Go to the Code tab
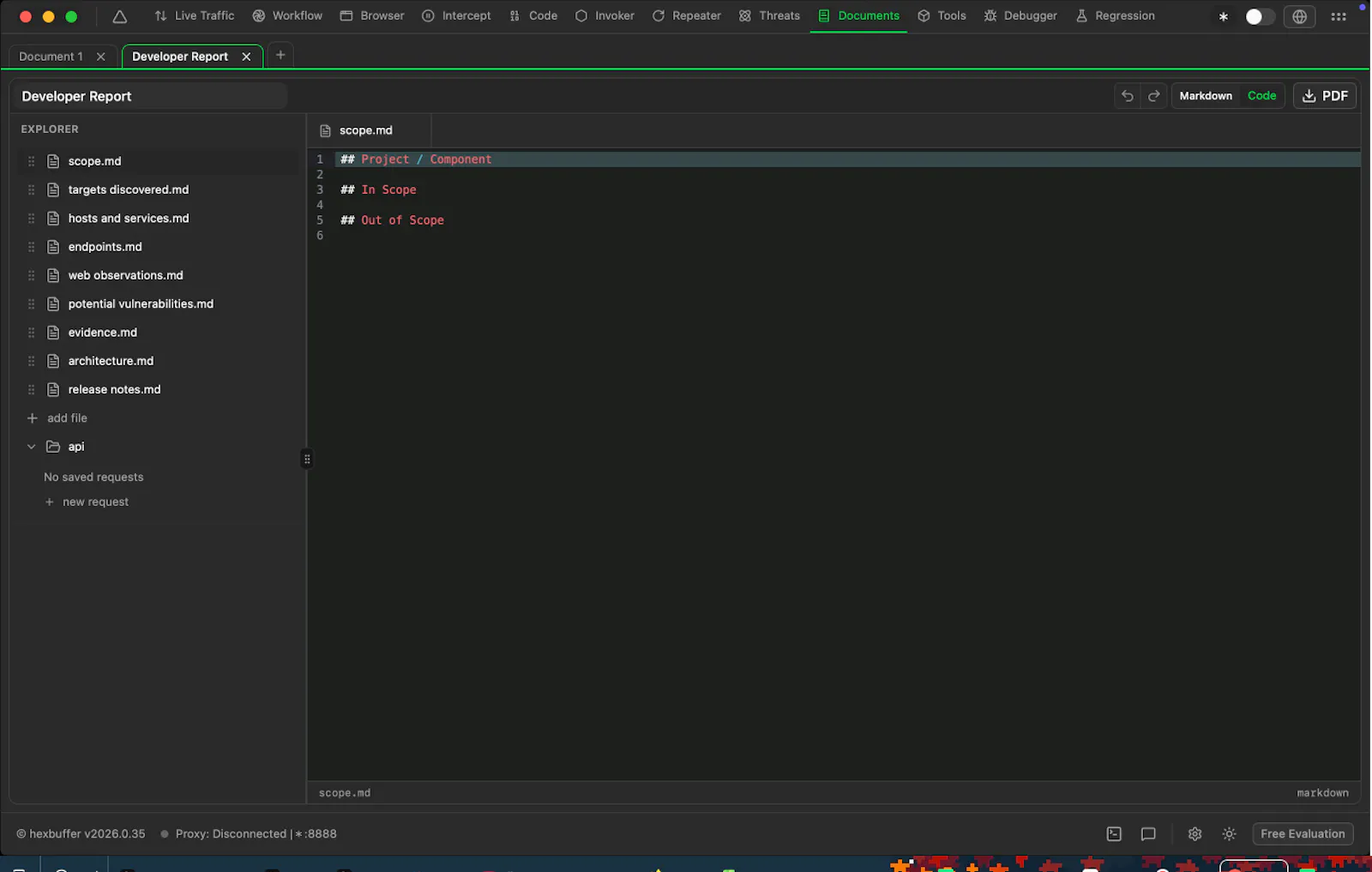Image resolution: width=1372 pixels, height=872 pixels. pos(533,15)
